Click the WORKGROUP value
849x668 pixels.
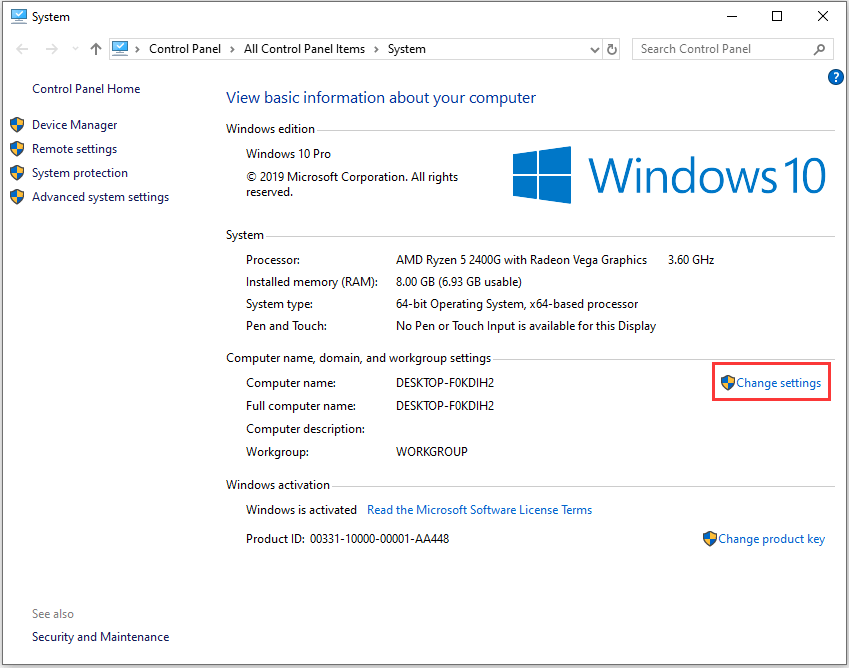tap(432, 451)
